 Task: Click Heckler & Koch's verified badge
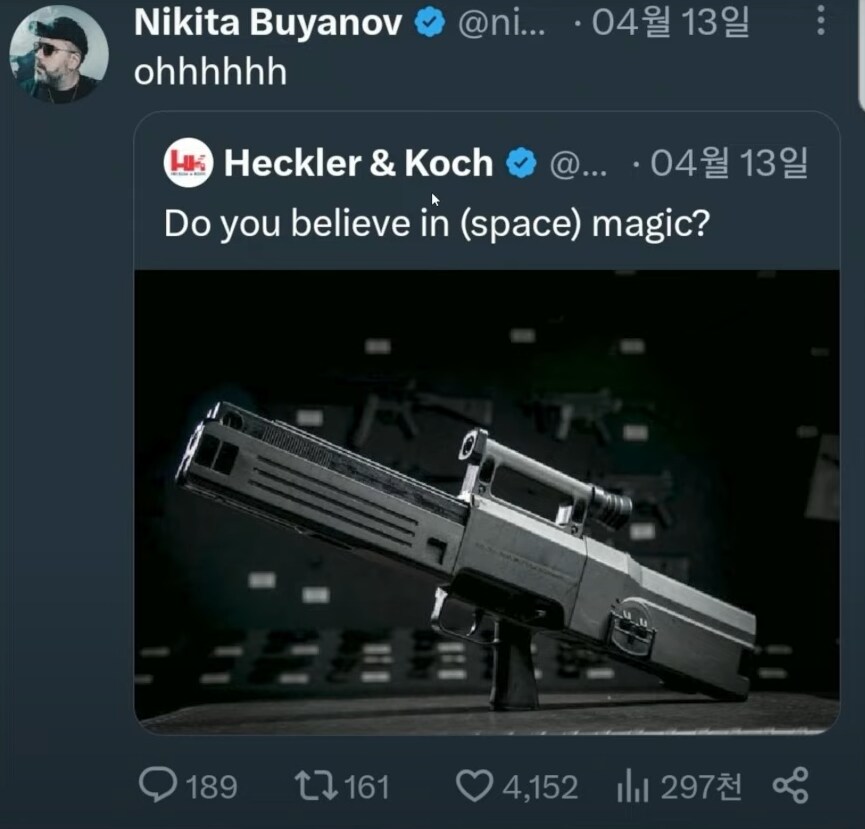click(x=521, y=163)
